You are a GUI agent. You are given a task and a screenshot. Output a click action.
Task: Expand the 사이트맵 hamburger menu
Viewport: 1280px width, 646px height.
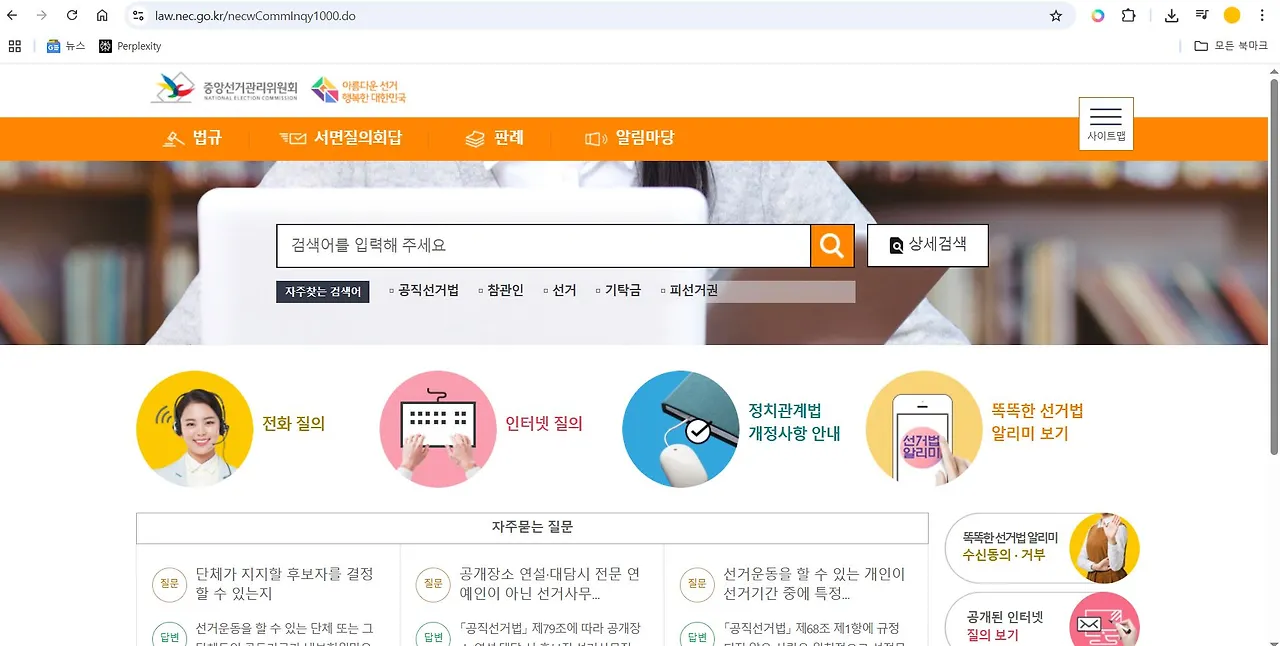point(1105,122)
